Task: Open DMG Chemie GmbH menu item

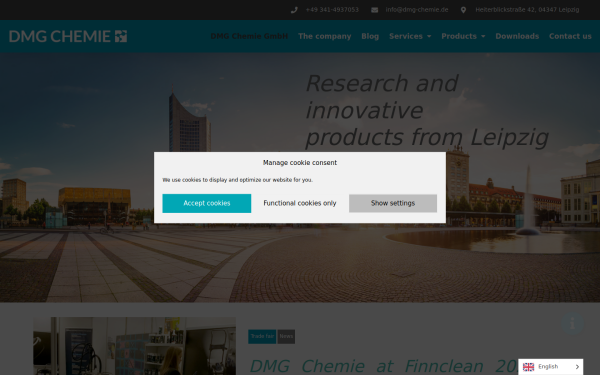Action: click(x=249, y=36)
